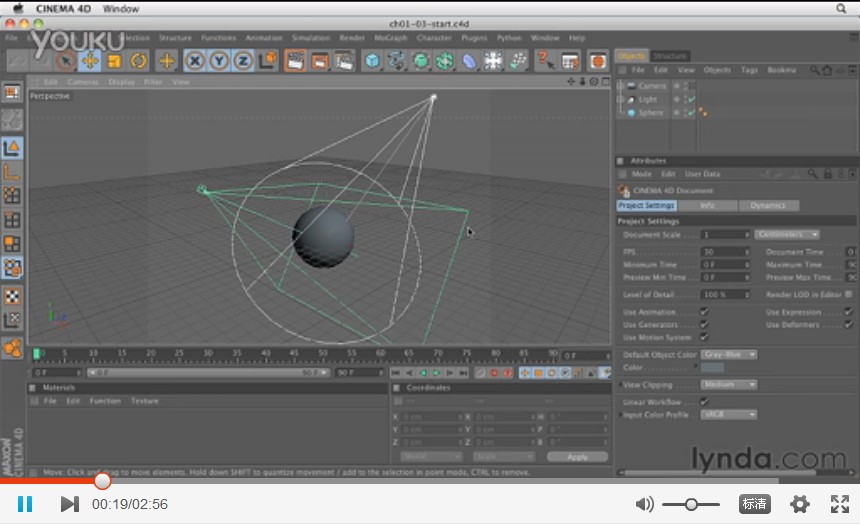Expand the Camera item in object tree
The height and width of the screenshot is (524, 860).
coord(620,86)
